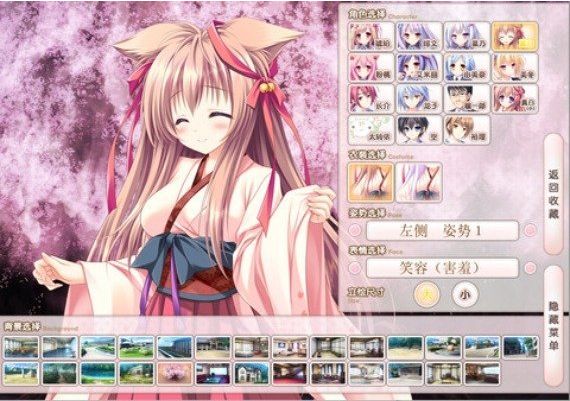
Task: Select the brown-haired girl with a red ribbon
Action: [515, 99]
